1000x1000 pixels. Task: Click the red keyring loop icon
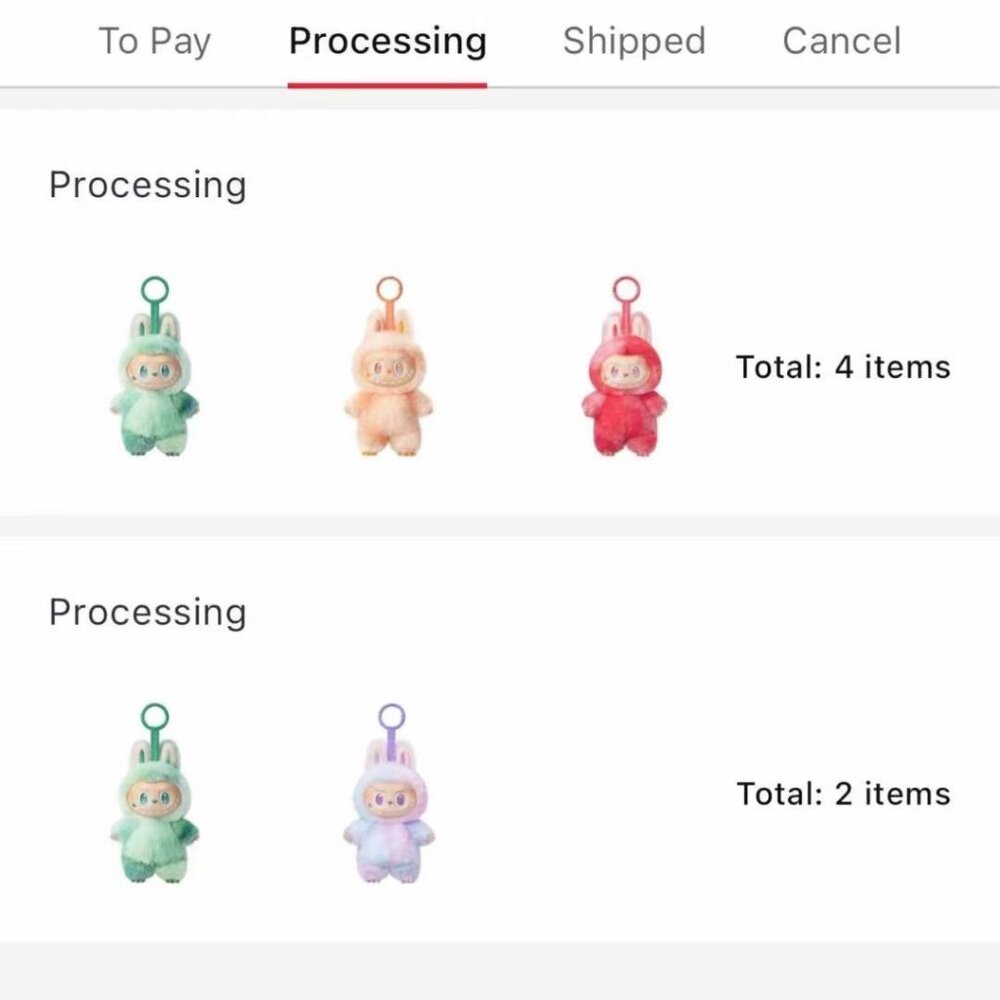626,293
